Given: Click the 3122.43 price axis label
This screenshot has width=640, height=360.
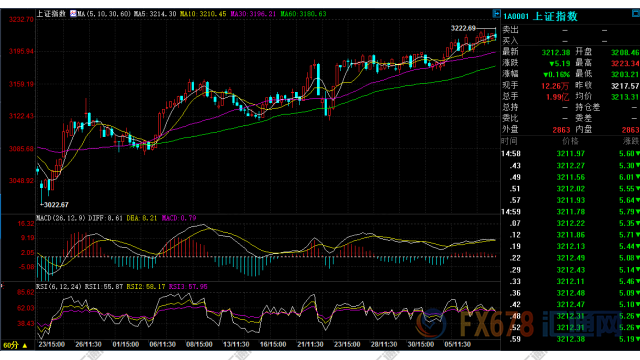Looking at the screenshot, I should (21, 116).
